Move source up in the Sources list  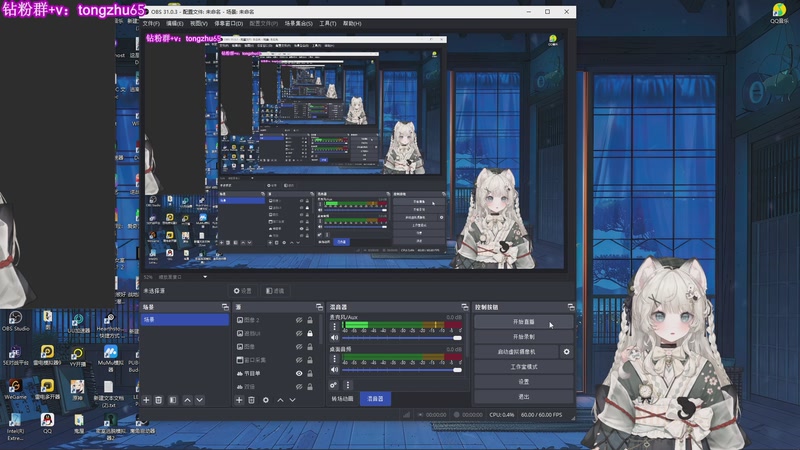[x=280, y=400]
